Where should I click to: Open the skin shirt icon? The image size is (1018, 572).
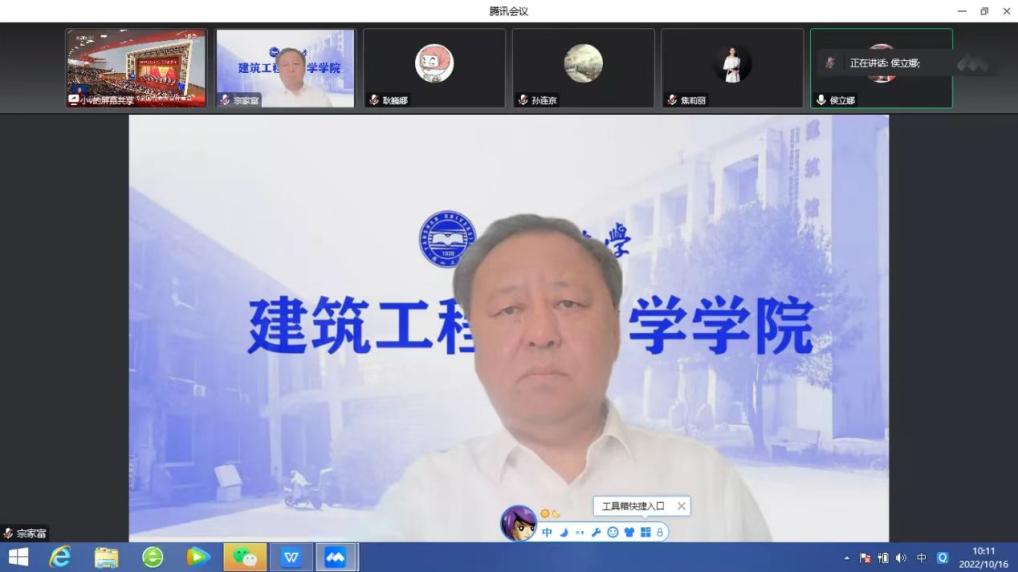pos(629,533)
